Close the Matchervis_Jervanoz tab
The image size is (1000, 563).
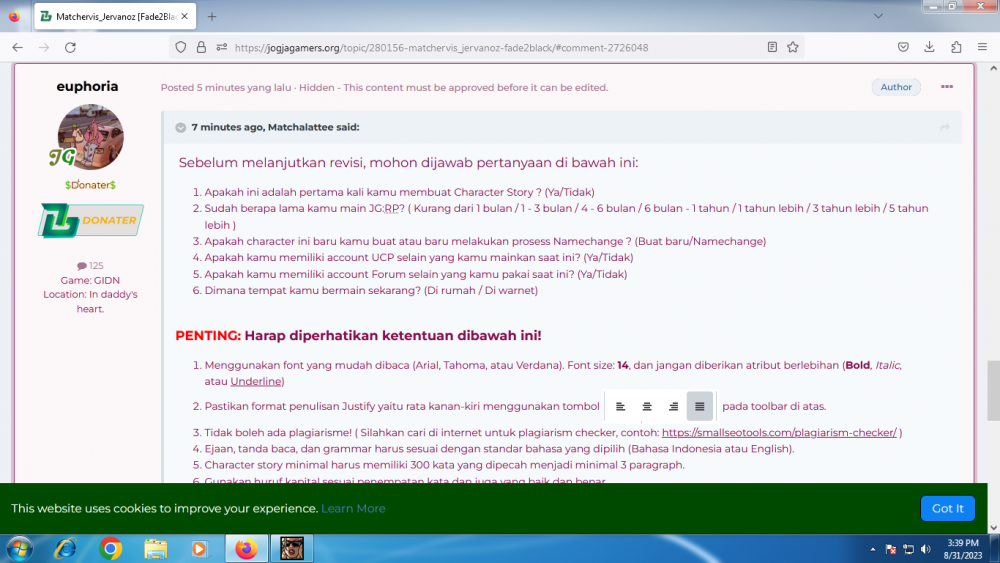click(184, 17)
